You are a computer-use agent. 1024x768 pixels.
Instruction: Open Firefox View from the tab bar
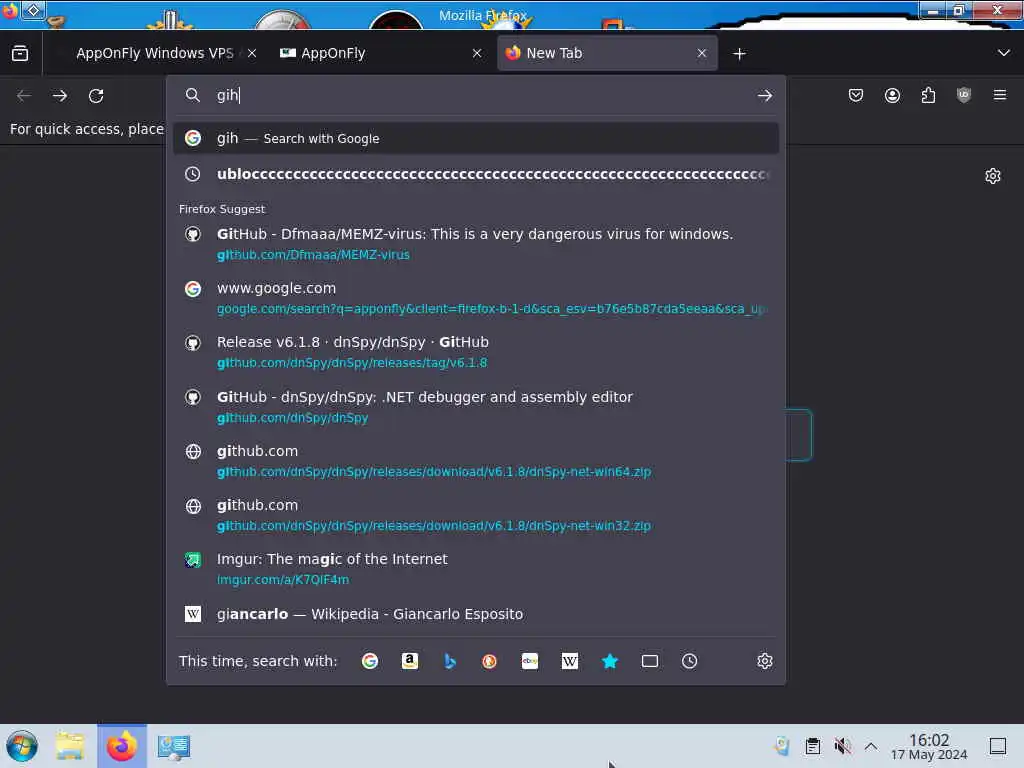pyautogui.click(x=20, y=54)
